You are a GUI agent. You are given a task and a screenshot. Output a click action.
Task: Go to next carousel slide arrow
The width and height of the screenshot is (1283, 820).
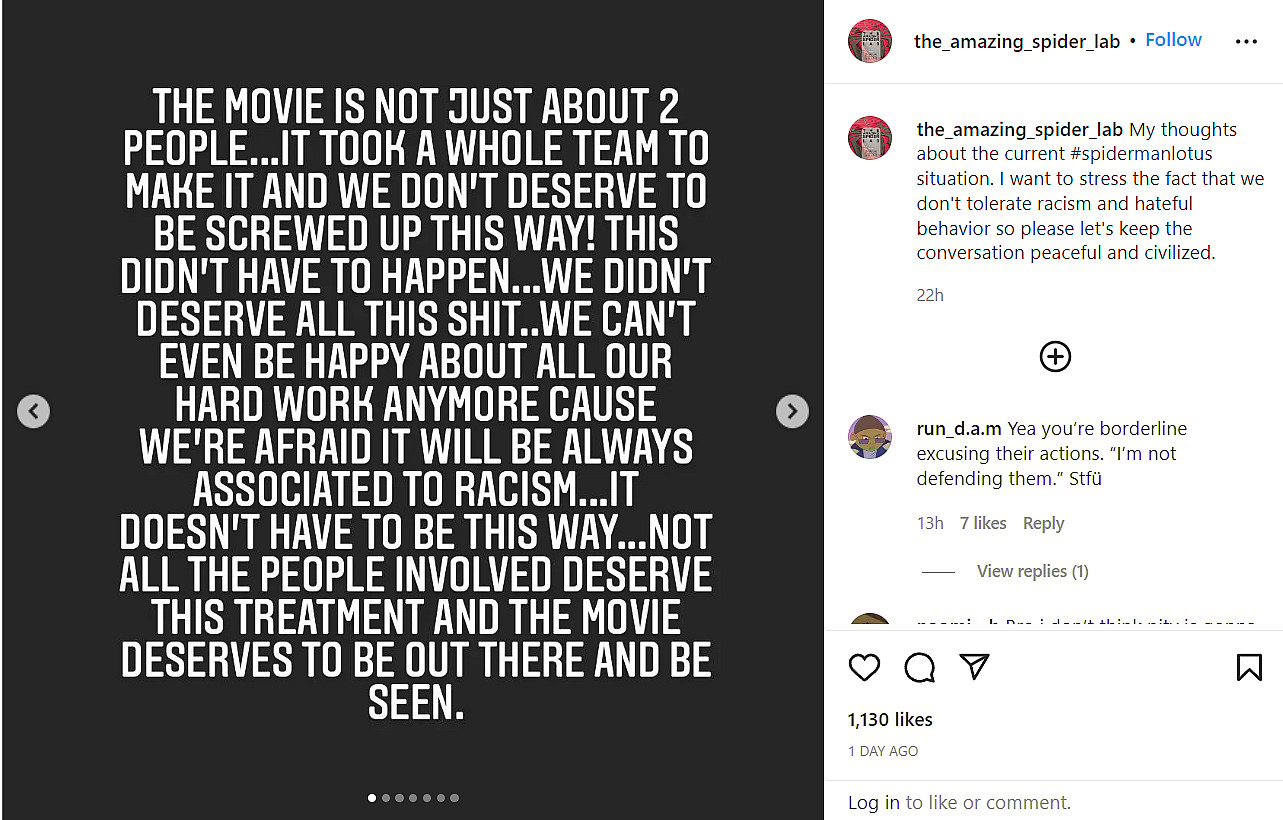click(x=792, y=411)
